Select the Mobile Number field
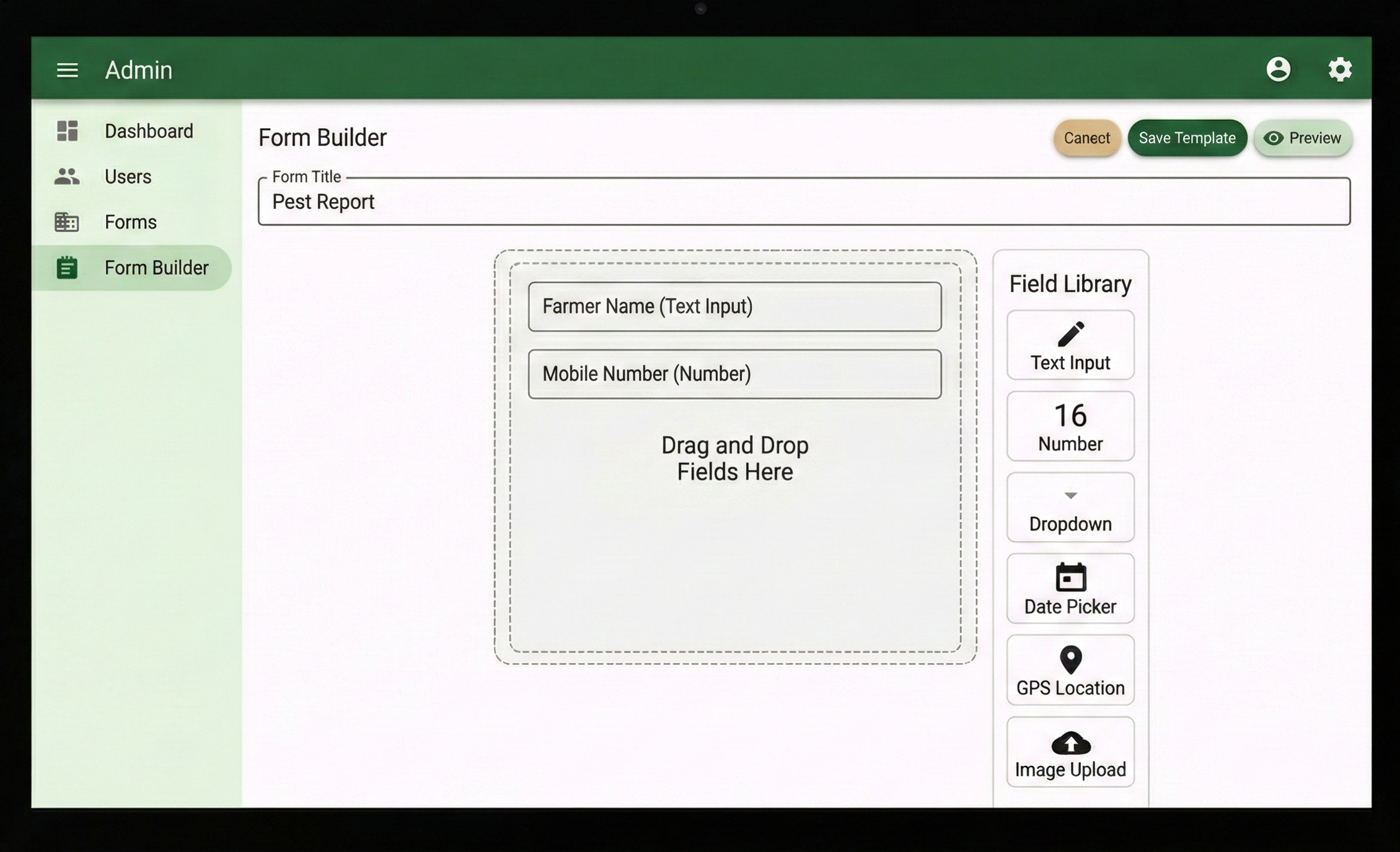This screenshot has width=1400, height=852. click(734, 374)
